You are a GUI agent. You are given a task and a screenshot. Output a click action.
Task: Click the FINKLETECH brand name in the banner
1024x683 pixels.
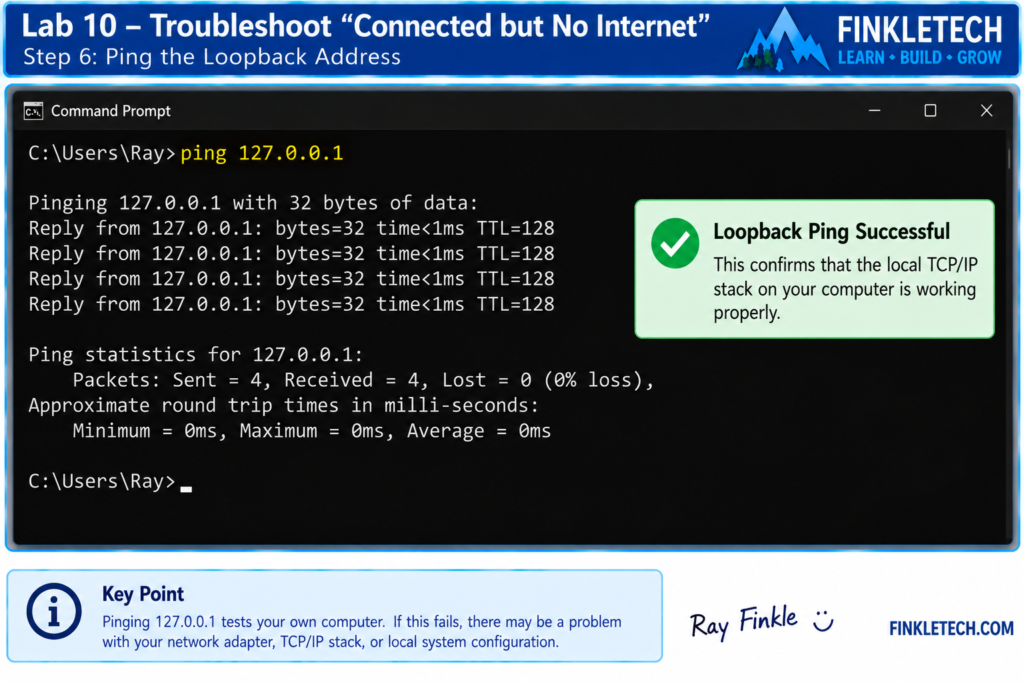point(920,30)
